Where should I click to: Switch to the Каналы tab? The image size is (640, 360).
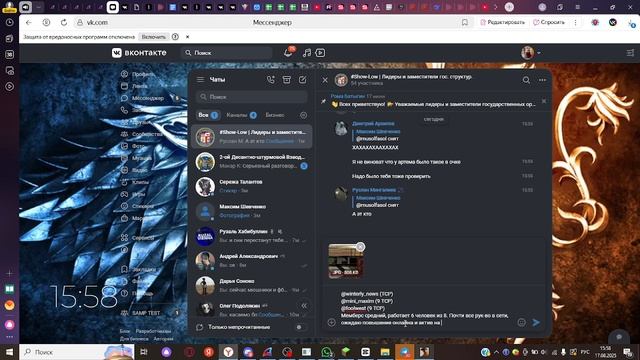tap(241, 115)
